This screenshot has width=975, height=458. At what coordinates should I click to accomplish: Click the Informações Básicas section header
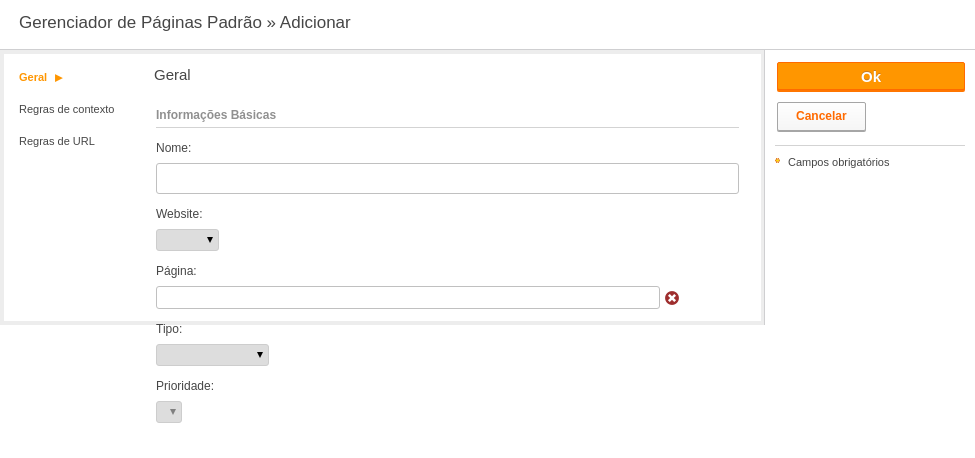(216, 115)
